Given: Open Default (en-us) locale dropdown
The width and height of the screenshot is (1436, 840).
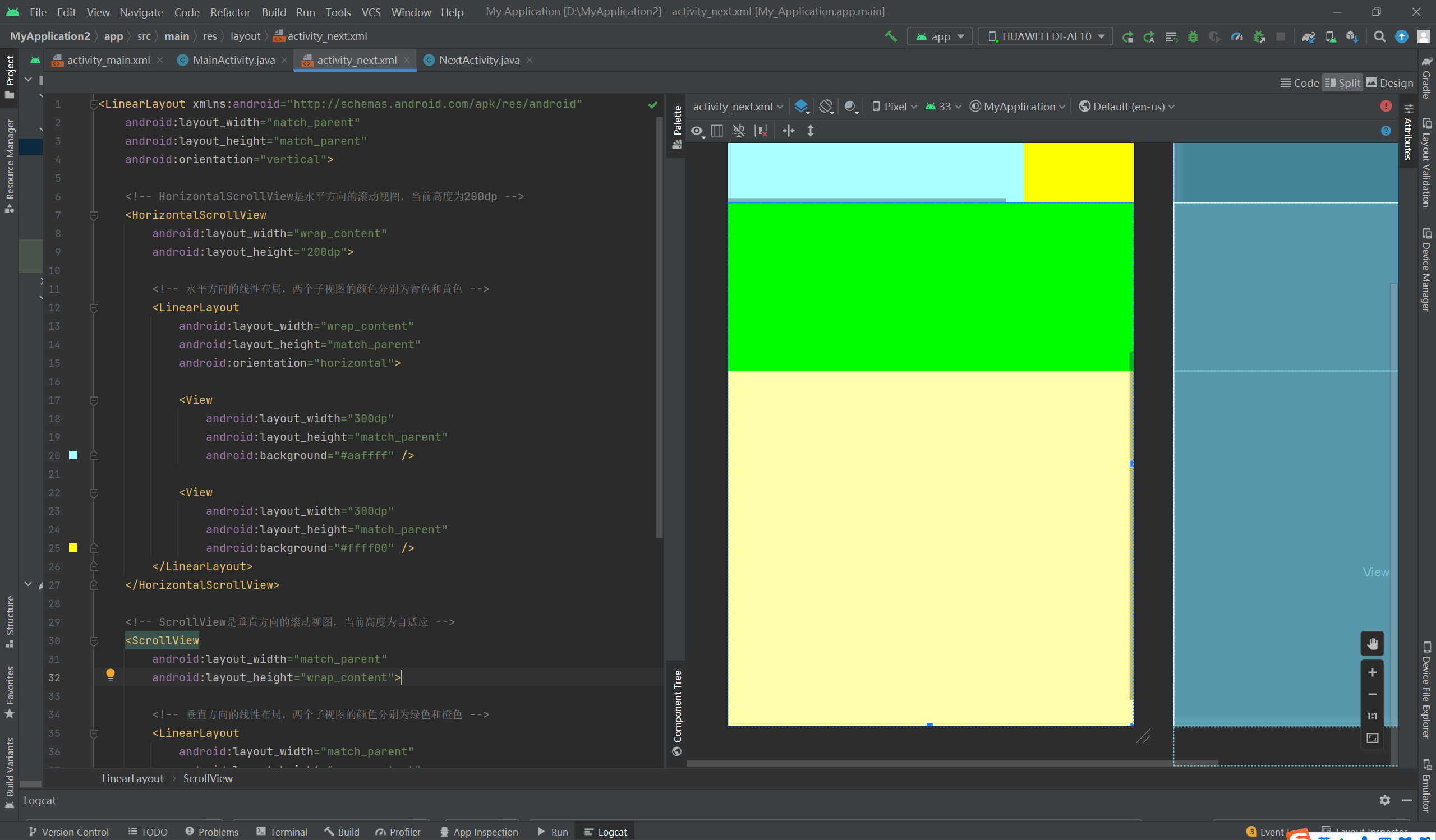Looking at the screenshot, I should tap(1127, 107).
